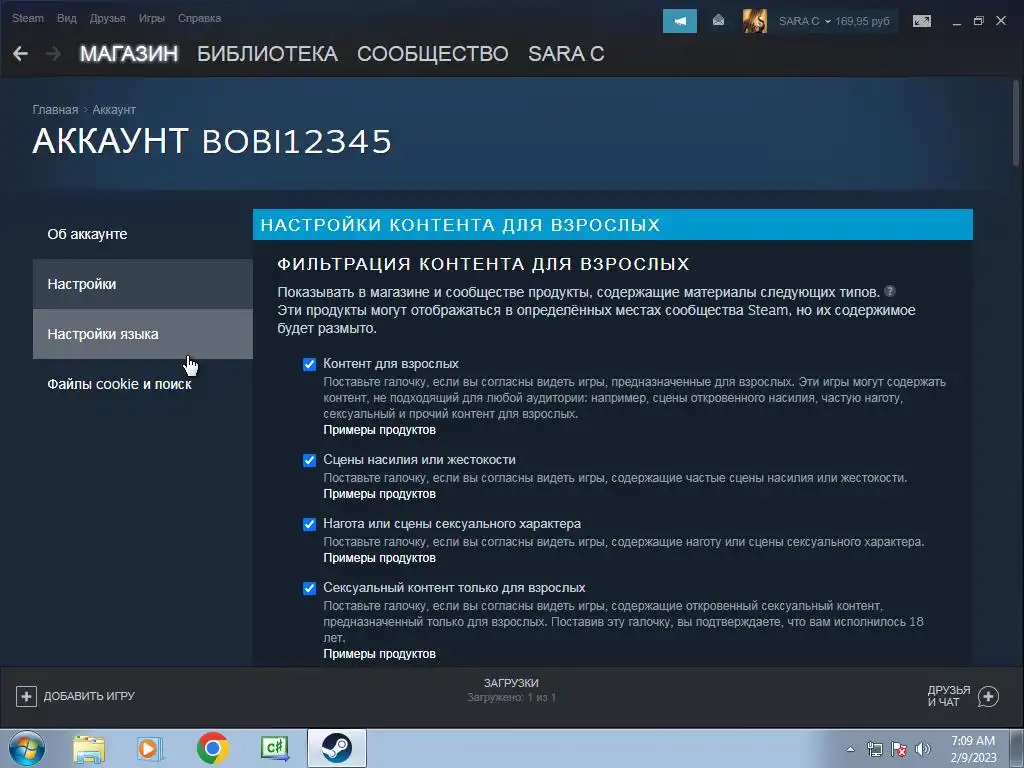Viewport: 1024px width, 768px height.
Task: Open the envelope notifications icon
Action: pyautogui.click(x=718, y=21)
